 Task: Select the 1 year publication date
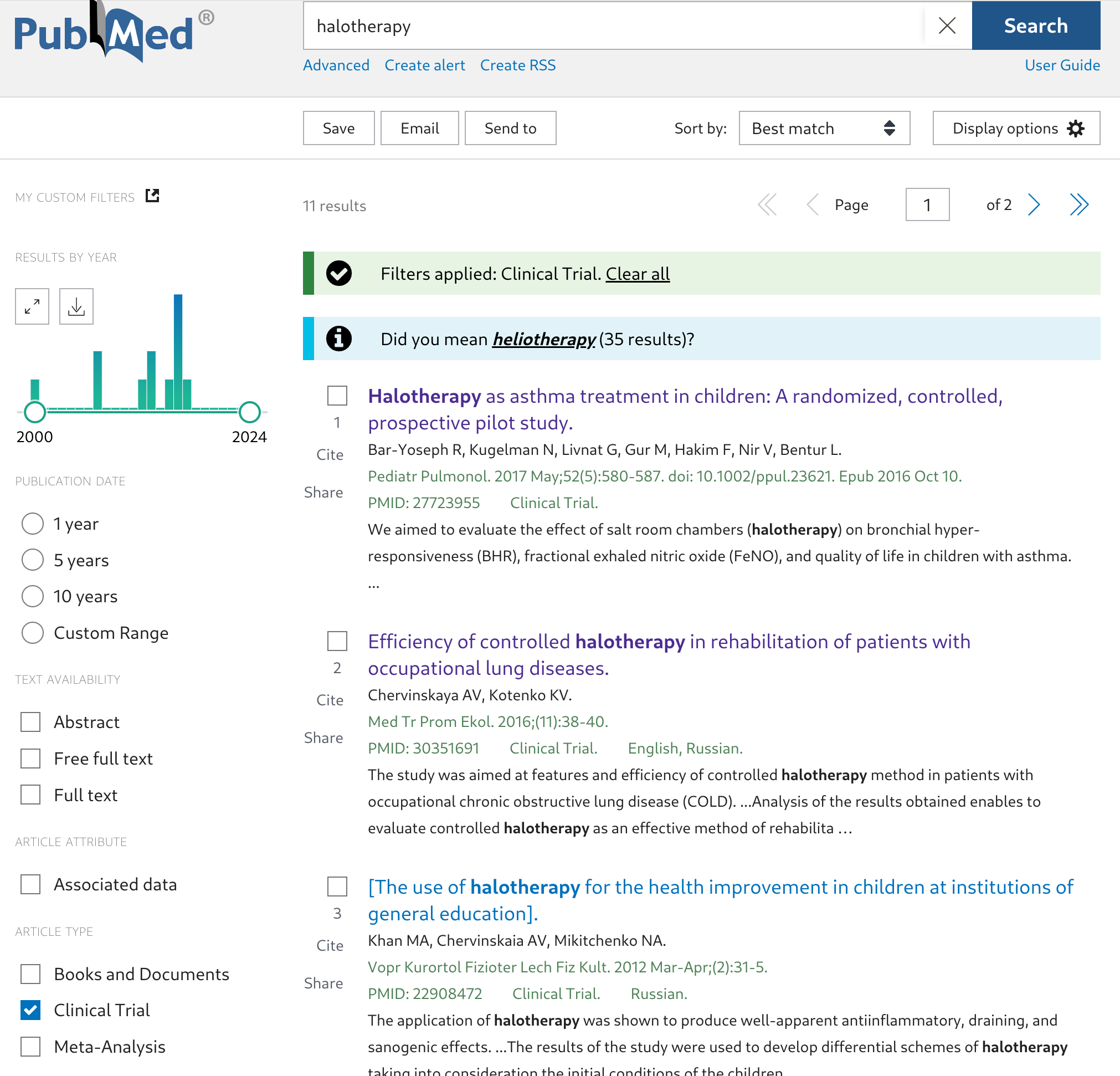click(33, 524)
